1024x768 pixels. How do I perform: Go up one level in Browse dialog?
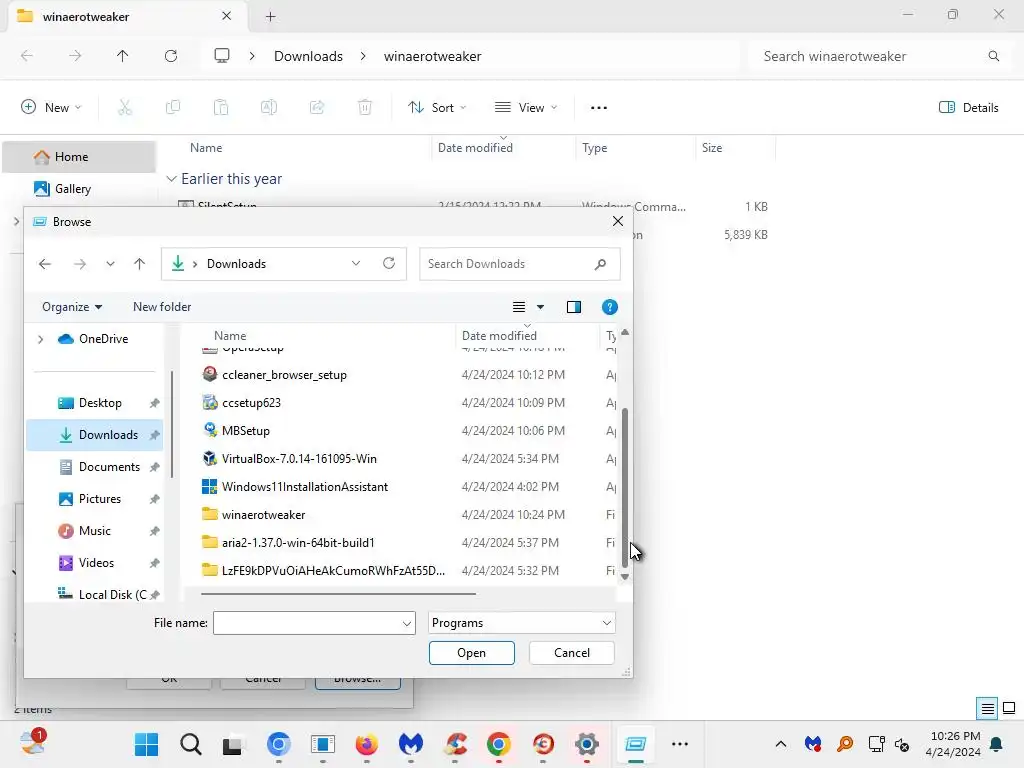point(139,264)
